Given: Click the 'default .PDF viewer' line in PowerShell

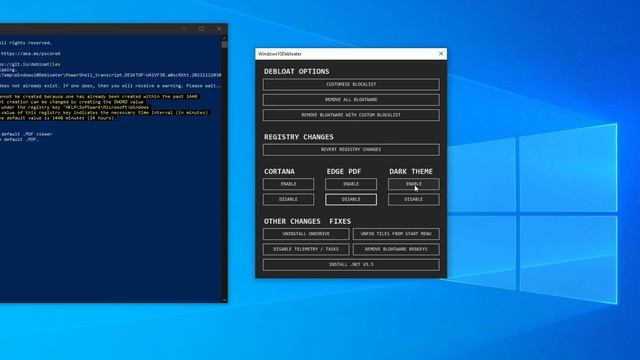Looking at the screenshot, I should click(27, 134).
